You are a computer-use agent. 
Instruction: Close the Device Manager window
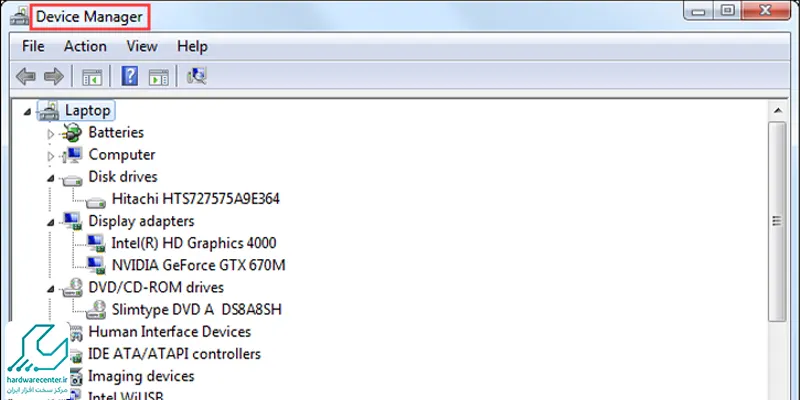766,11
